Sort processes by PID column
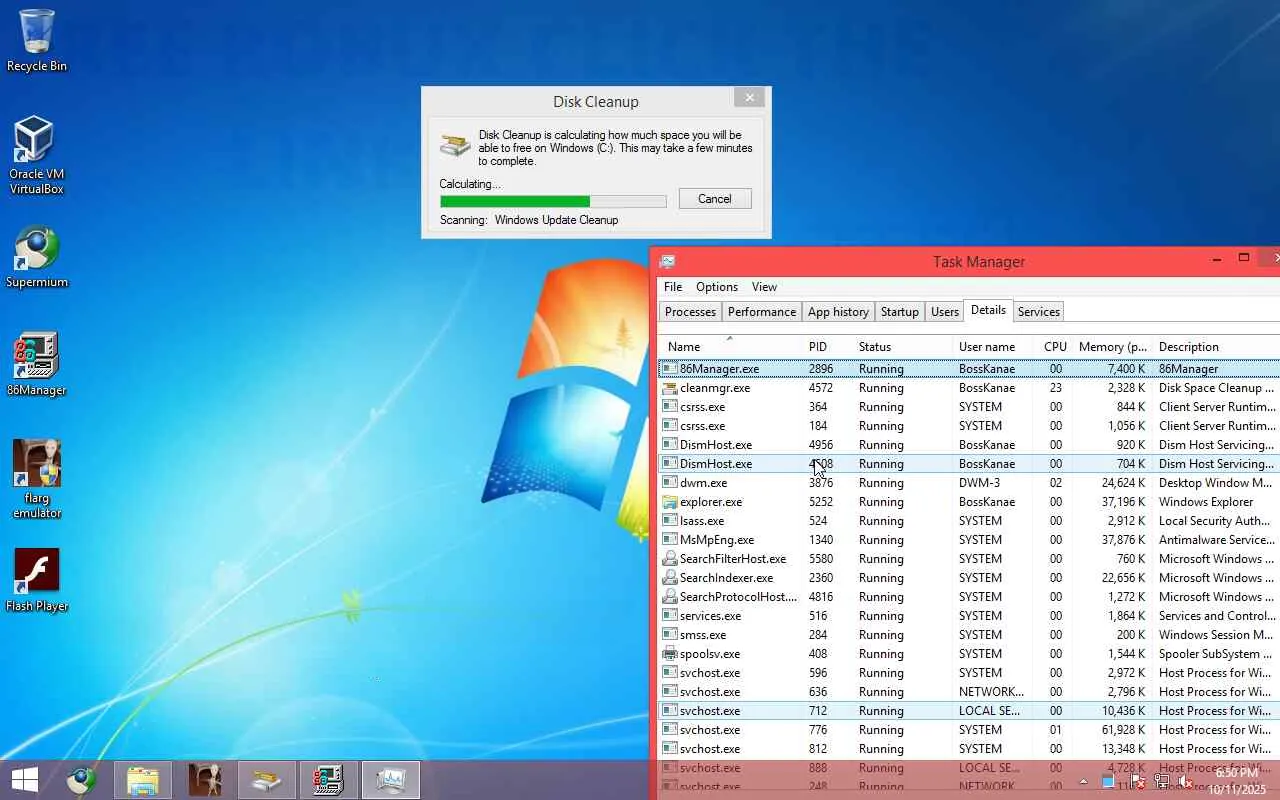1280x800 pixels. 827,346
